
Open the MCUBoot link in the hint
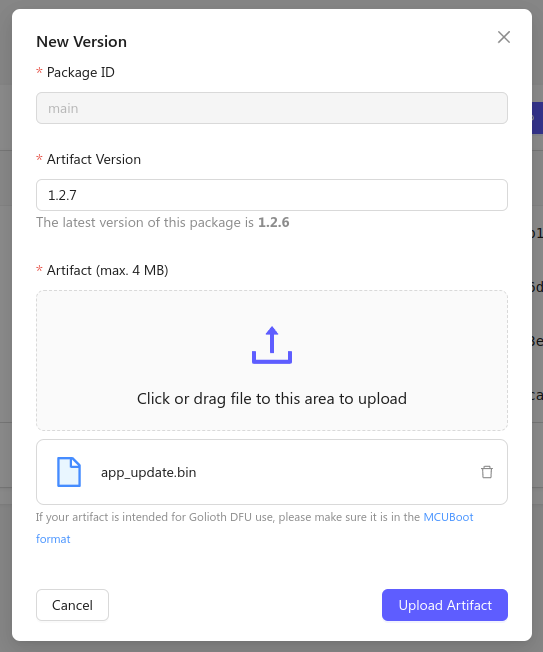(x=448, y=517)
